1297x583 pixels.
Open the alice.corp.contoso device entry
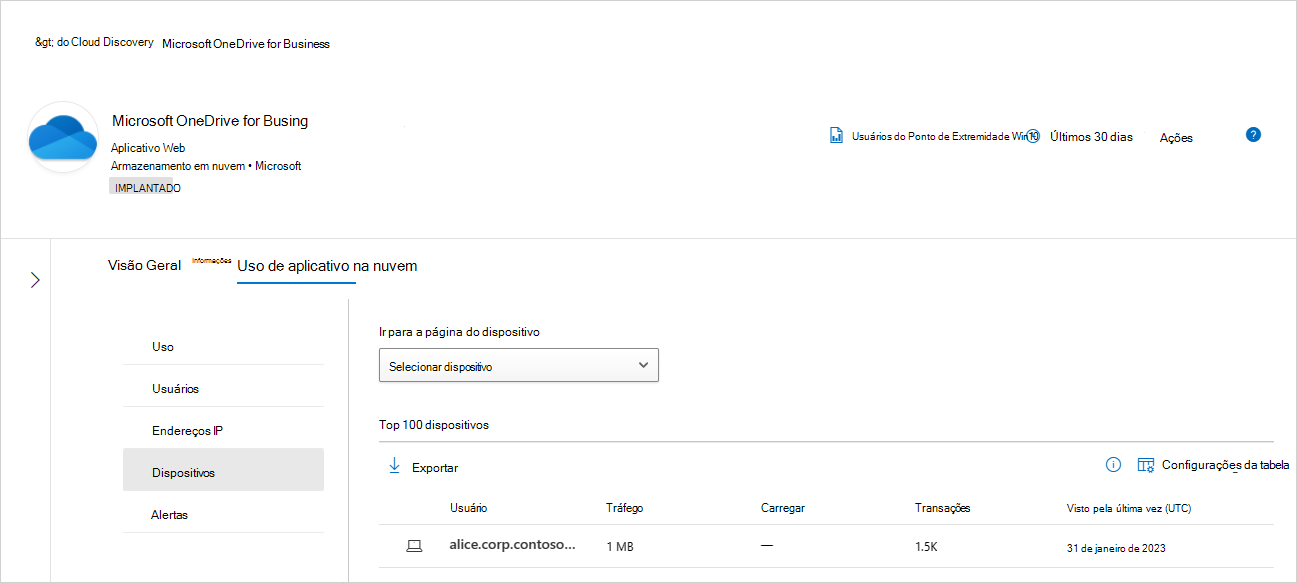[x=512, y=545]
